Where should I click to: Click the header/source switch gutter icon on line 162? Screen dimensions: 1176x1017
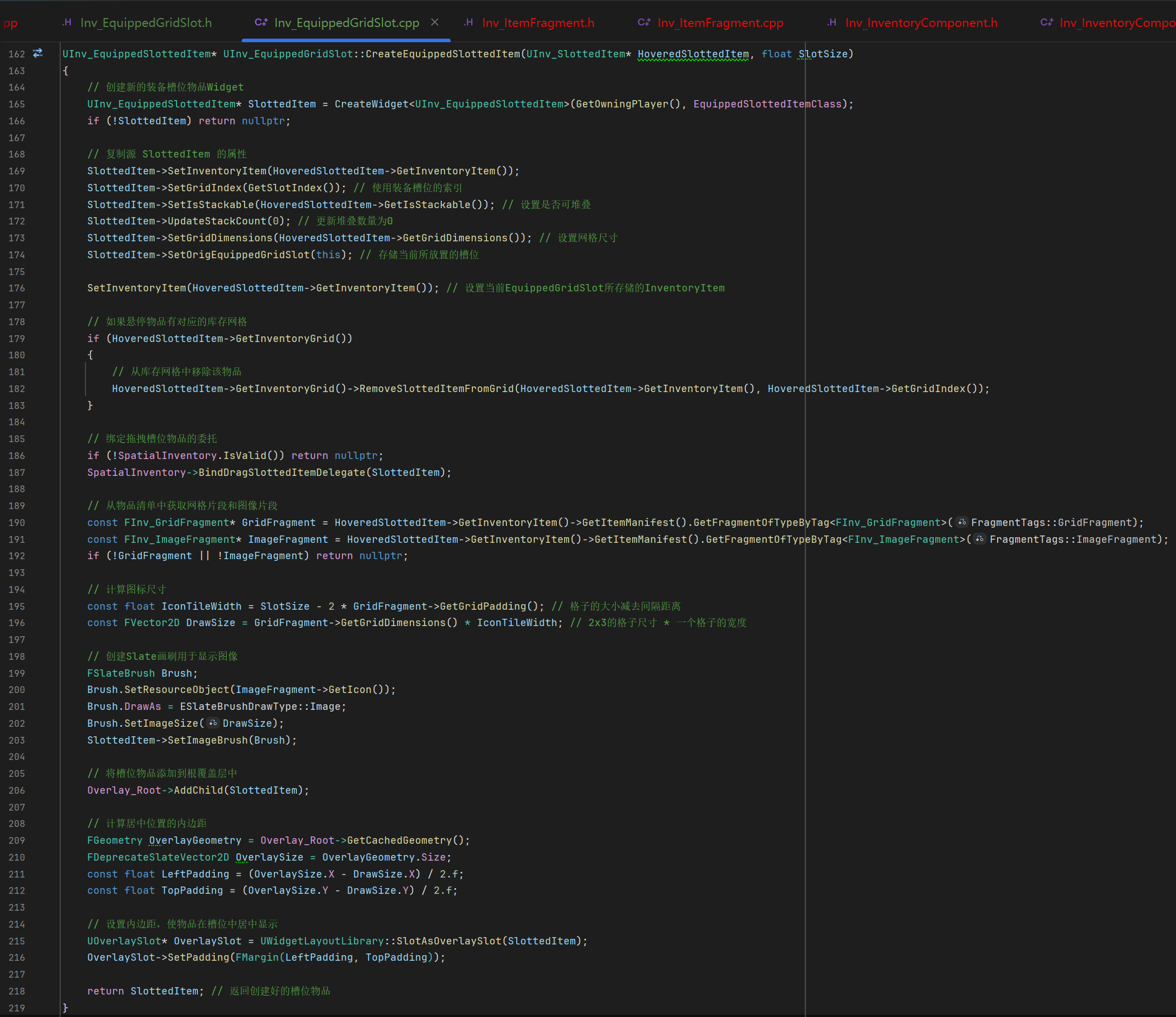[38, 53]
